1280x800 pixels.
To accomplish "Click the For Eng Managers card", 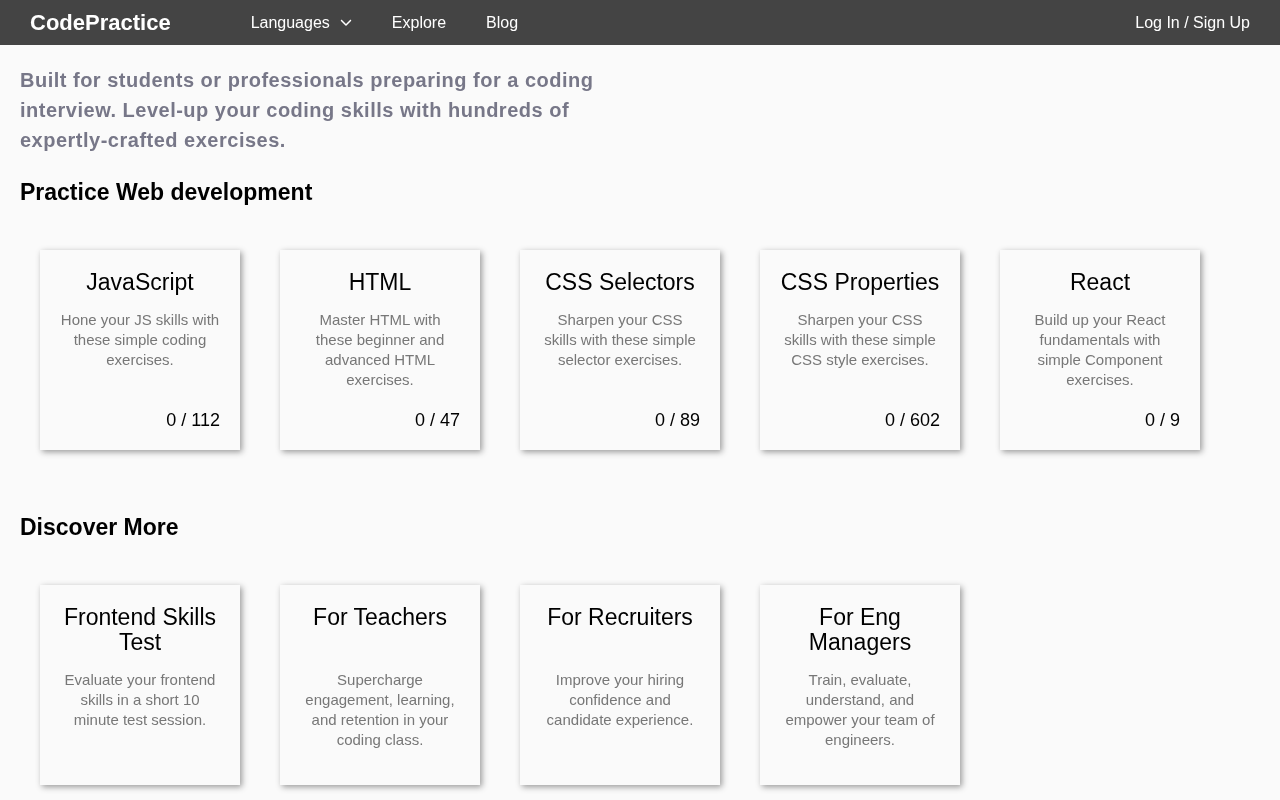I will 860,680.
